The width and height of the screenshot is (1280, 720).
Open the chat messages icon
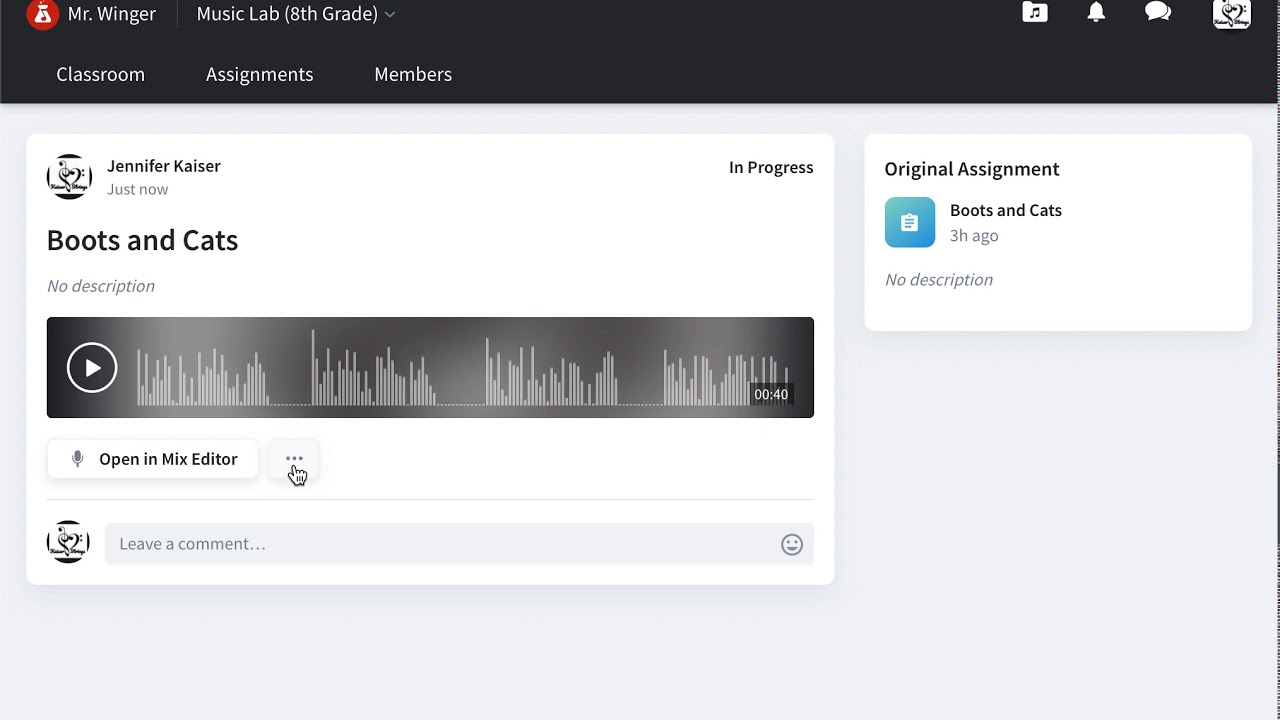tap(1158, 12)
